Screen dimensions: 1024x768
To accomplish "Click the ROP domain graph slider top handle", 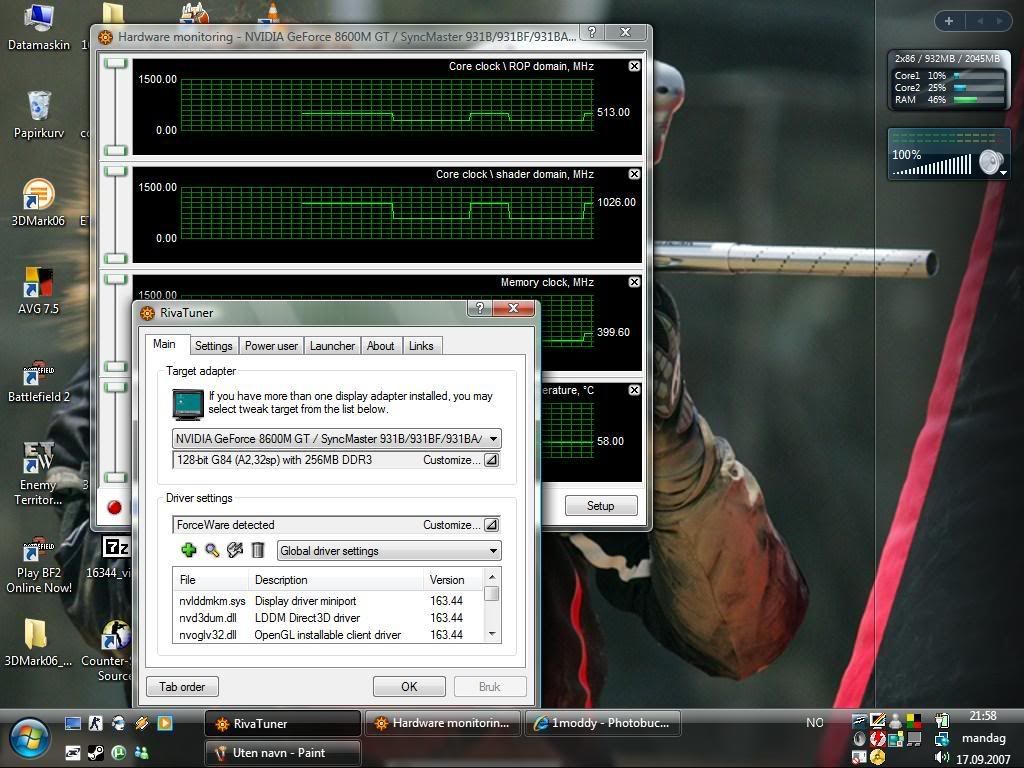I will (x=116, y=63).
